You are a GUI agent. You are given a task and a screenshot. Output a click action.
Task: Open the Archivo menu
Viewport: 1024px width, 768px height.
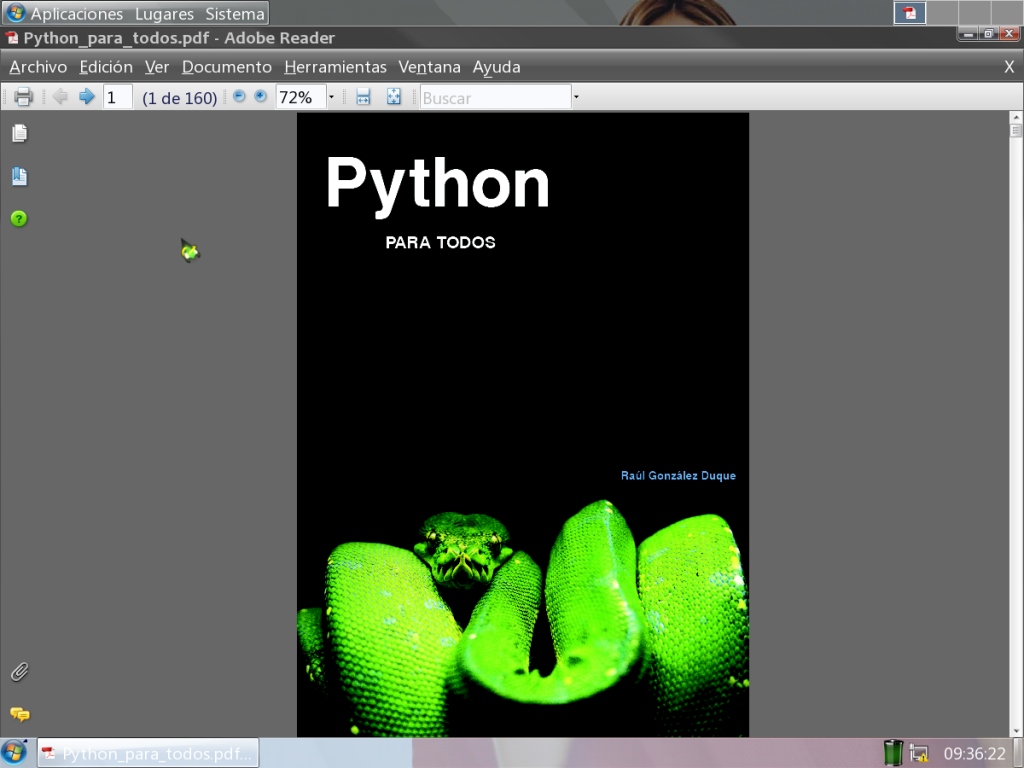coord(38,67)
